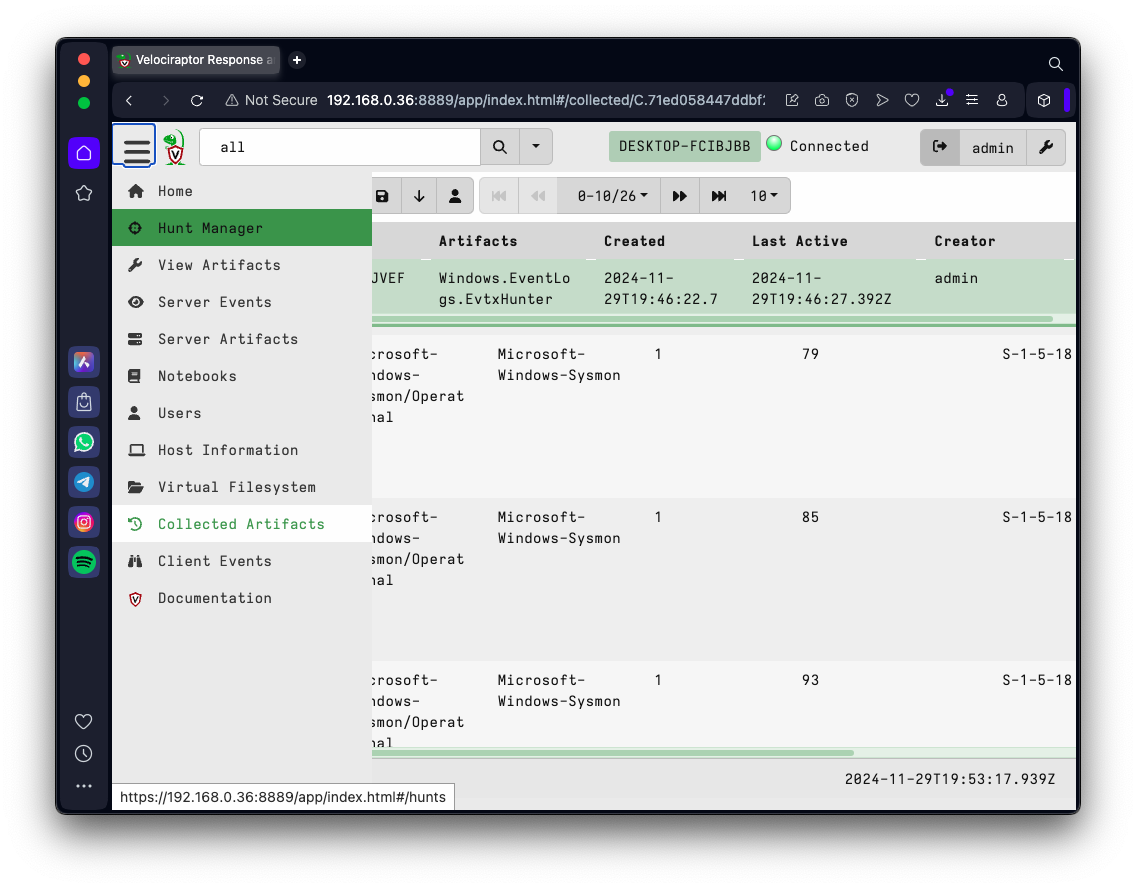Click the Created time 2024-11-29T19:46:22.7 cell

point(661,288)
